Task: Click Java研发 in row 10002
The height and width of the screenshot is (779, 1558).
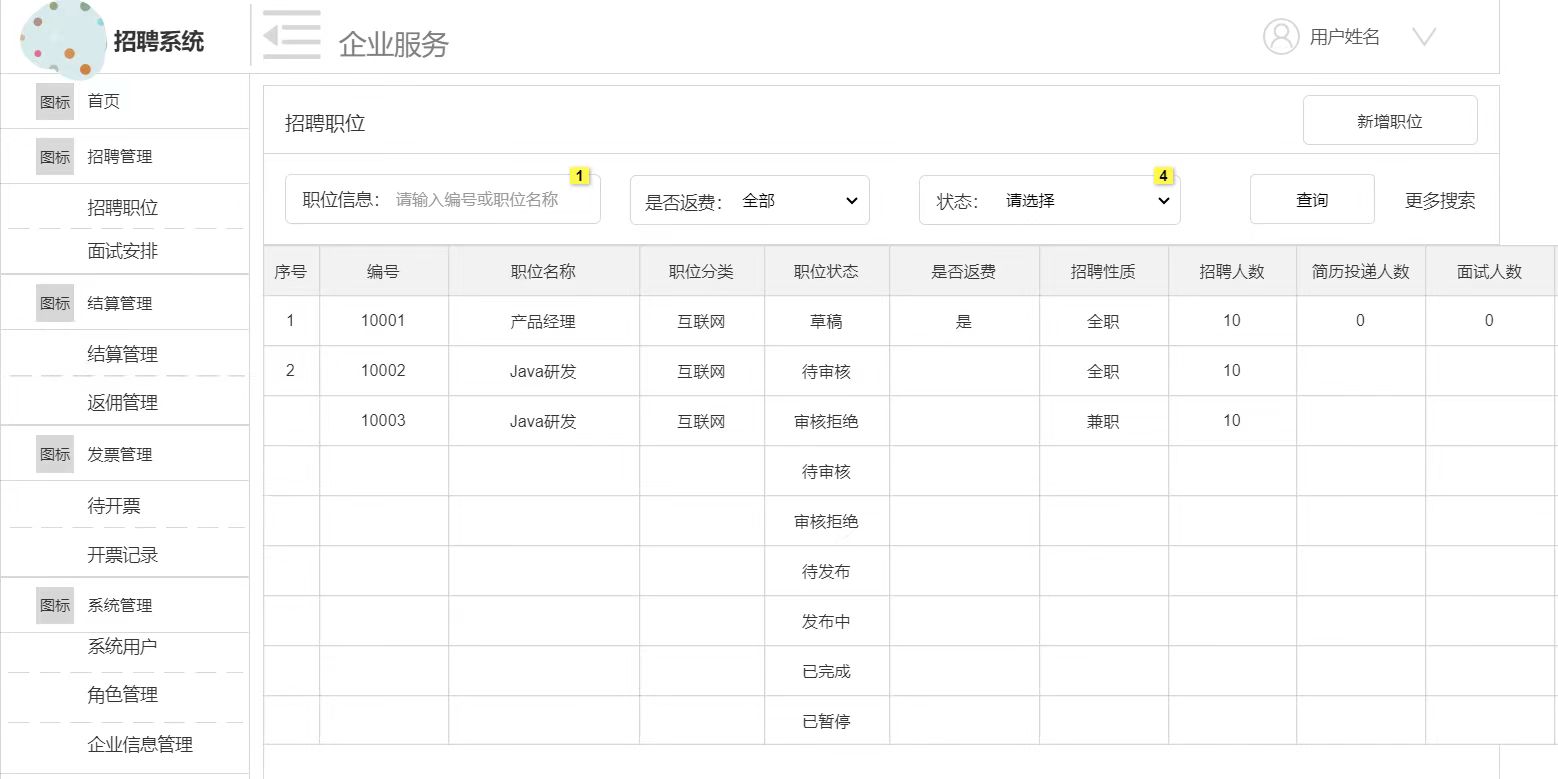Action: pos(543,371)
